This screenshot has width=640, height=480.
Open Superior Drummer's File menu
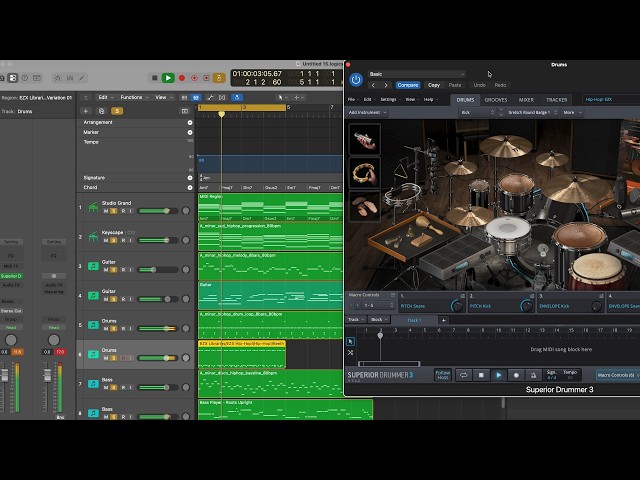352,100
